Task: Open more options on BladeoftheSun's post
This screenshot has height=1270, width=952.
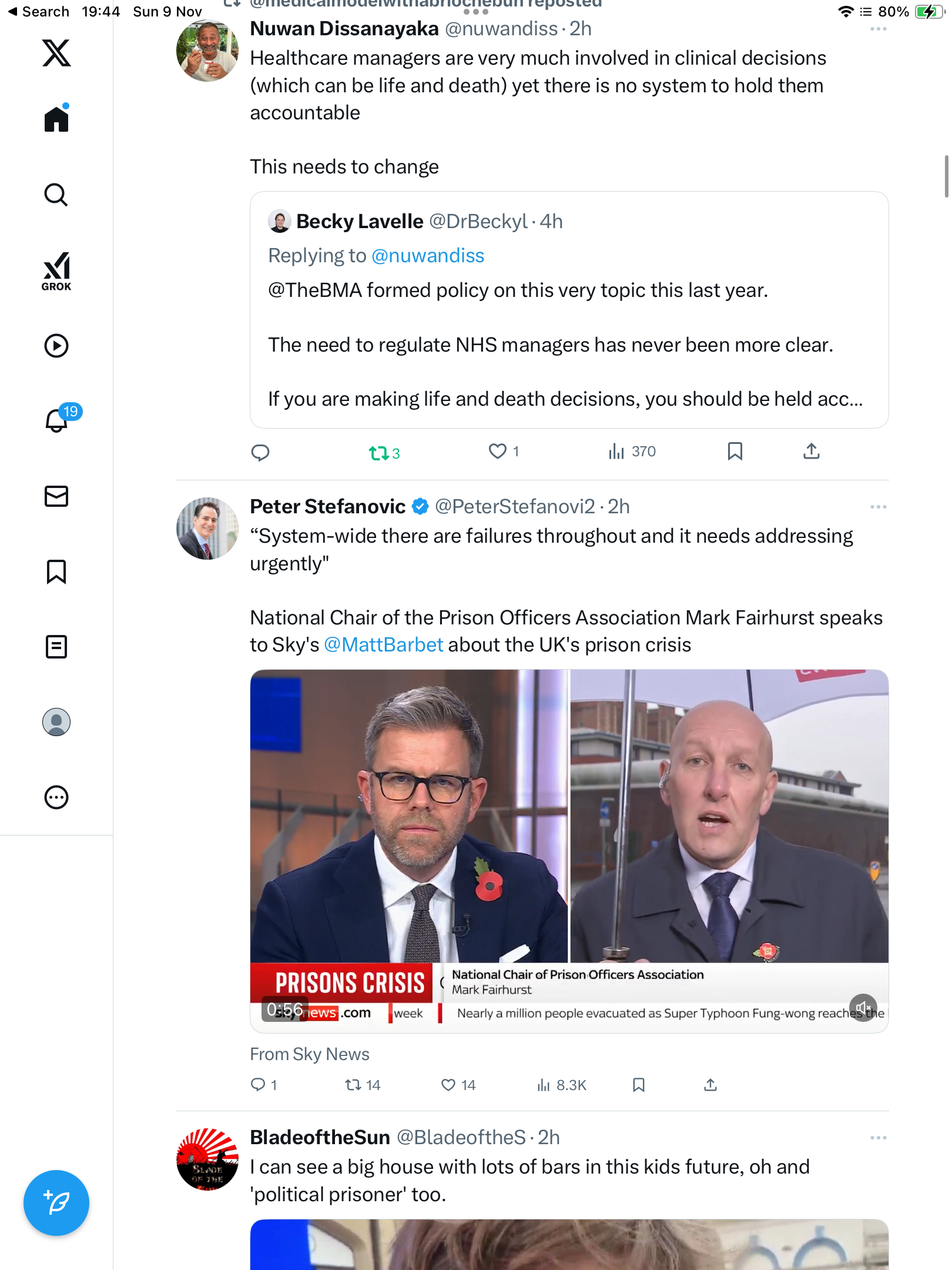Action: [x=878, y=1138]
